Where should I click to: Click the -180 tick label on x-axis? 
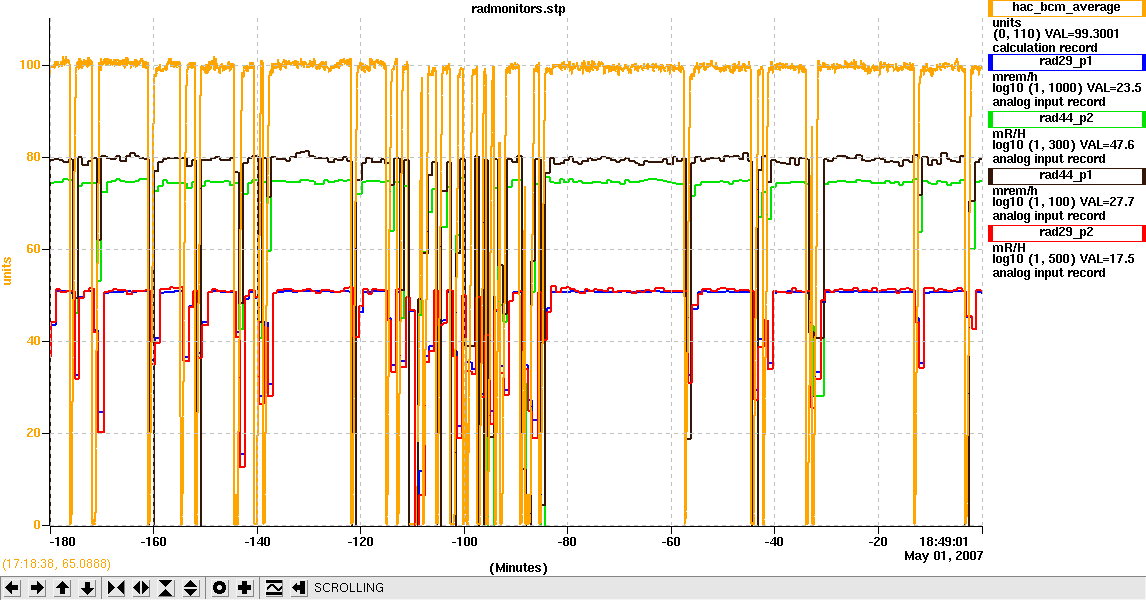pyautogui.click(x=62, y=542)
